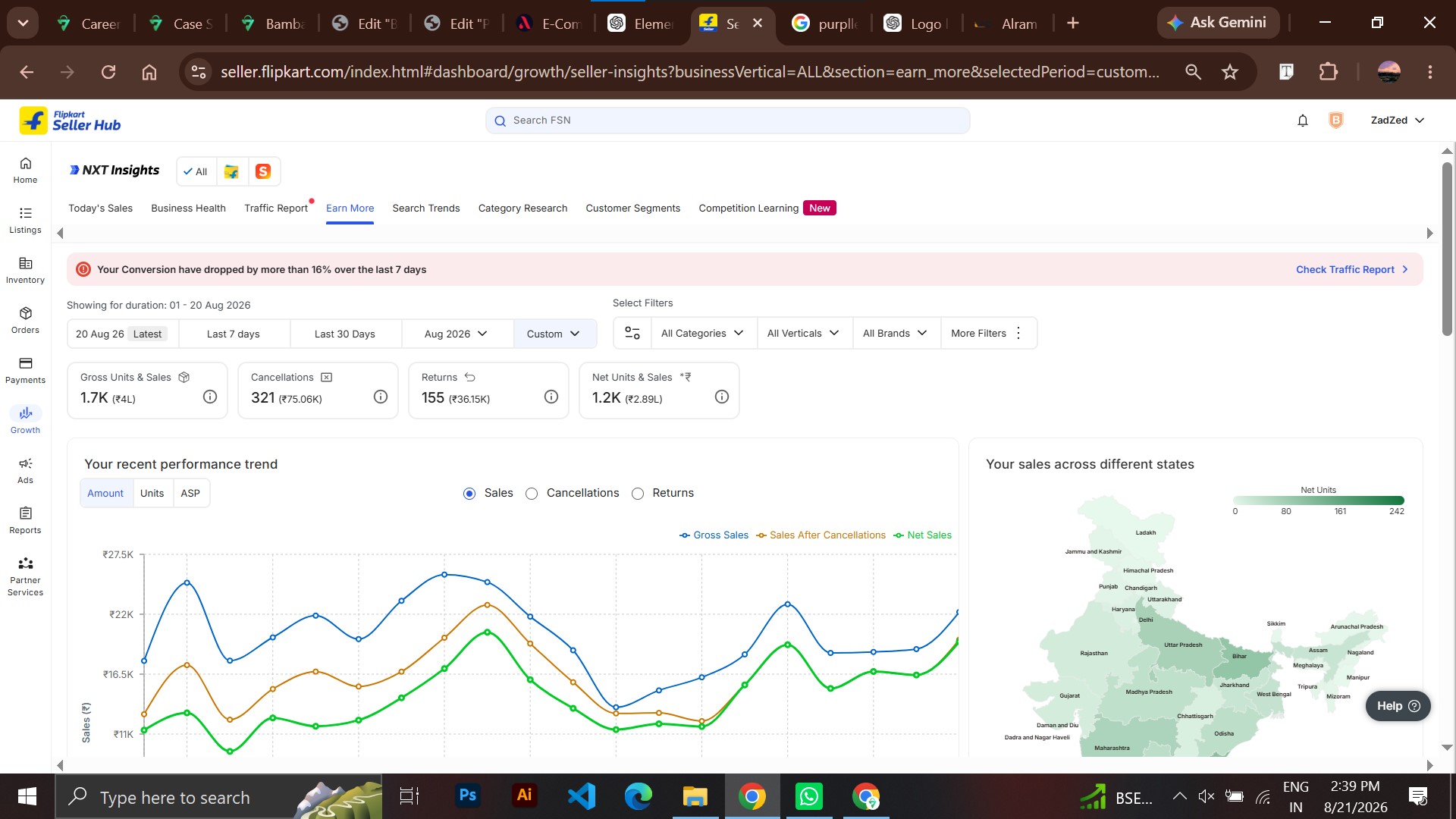Screen dimensions: 1456x819
Task: Open Payments section
Action: pyautogui.click(x=25, y=371)
